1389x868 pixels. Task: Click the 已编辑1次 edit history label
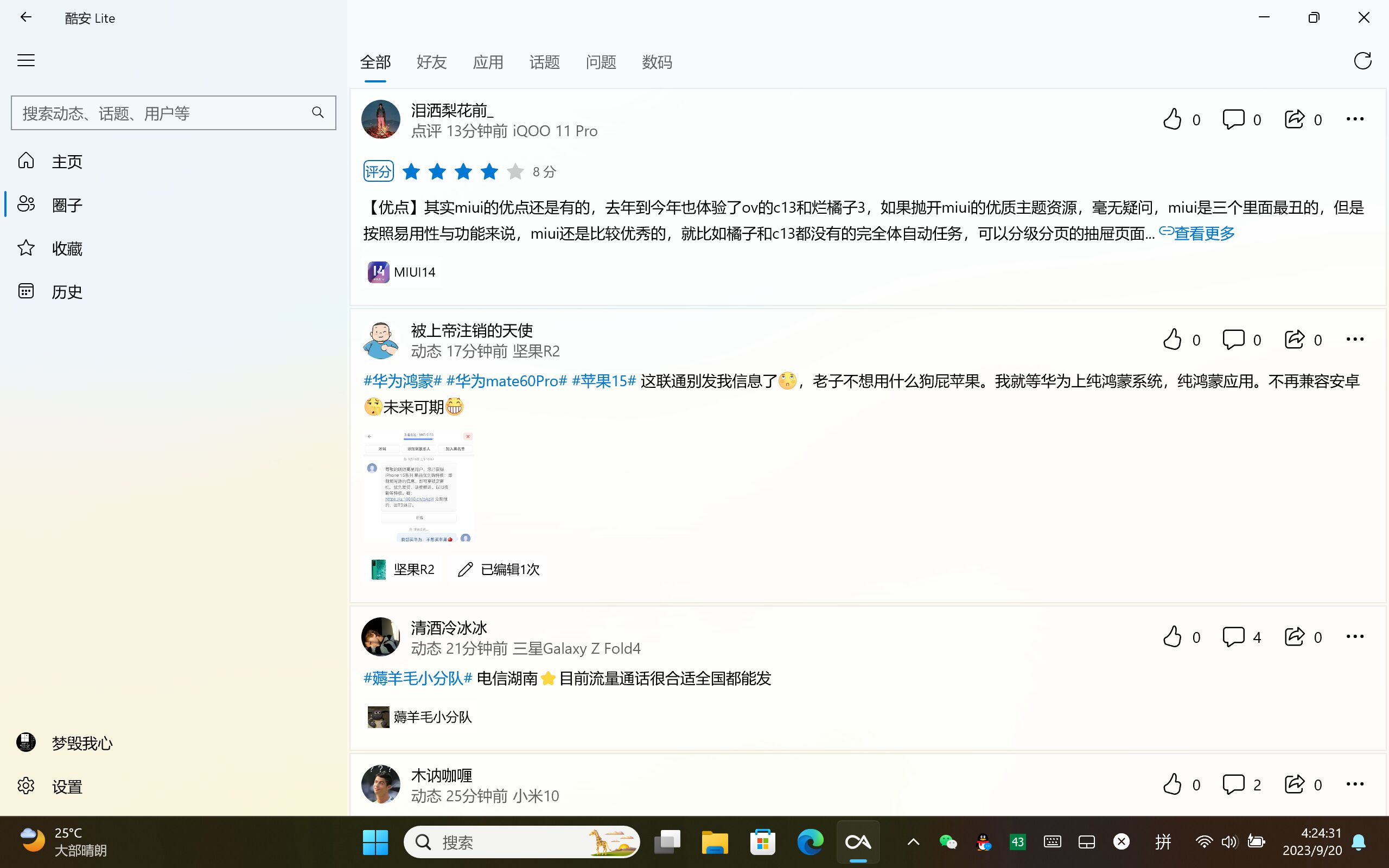(499, 570)
